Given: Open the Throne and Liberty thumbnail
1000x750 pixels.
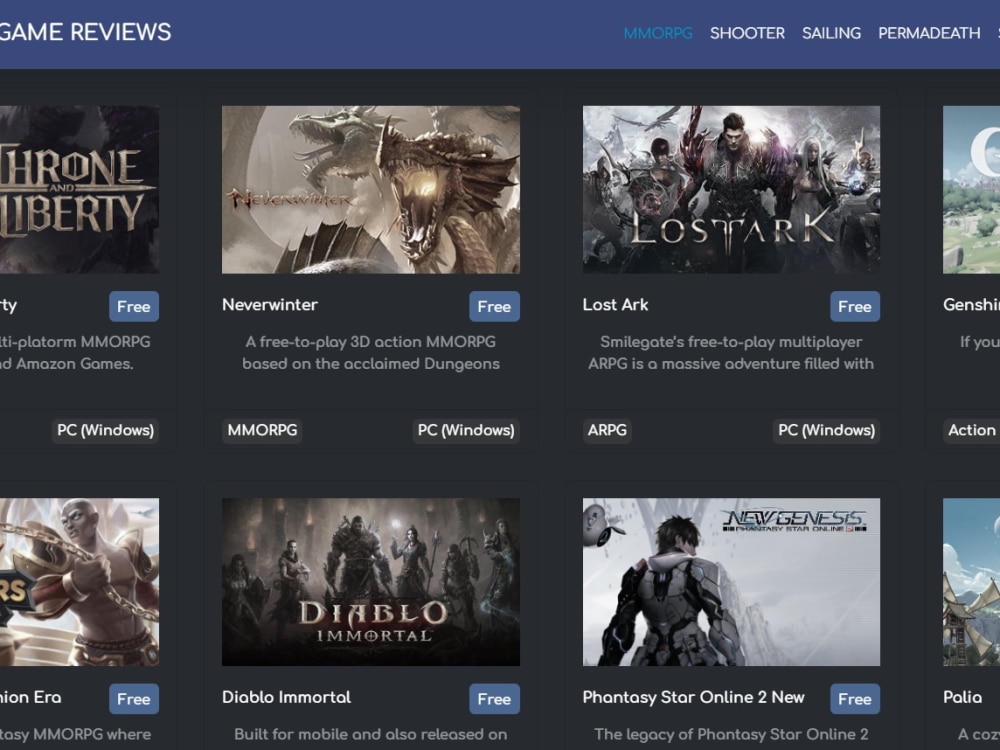Looking at the screenshot, I should click(79, 189).
